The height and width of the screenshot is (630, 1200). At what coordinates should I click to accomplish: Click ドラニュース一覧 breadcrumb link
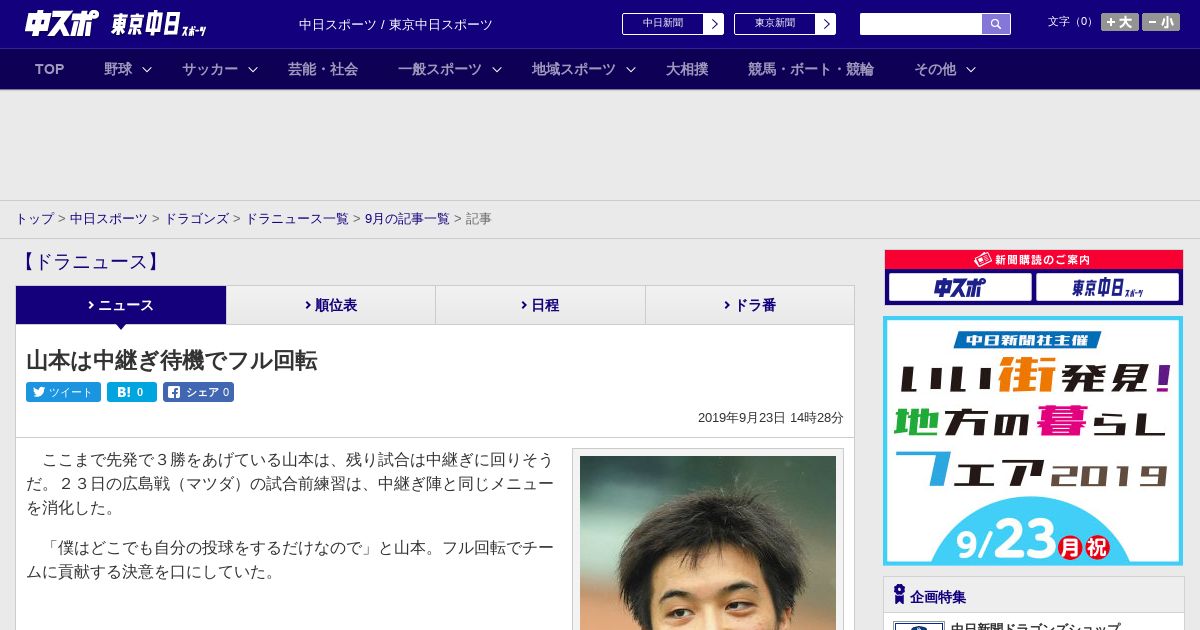point(297,218)
